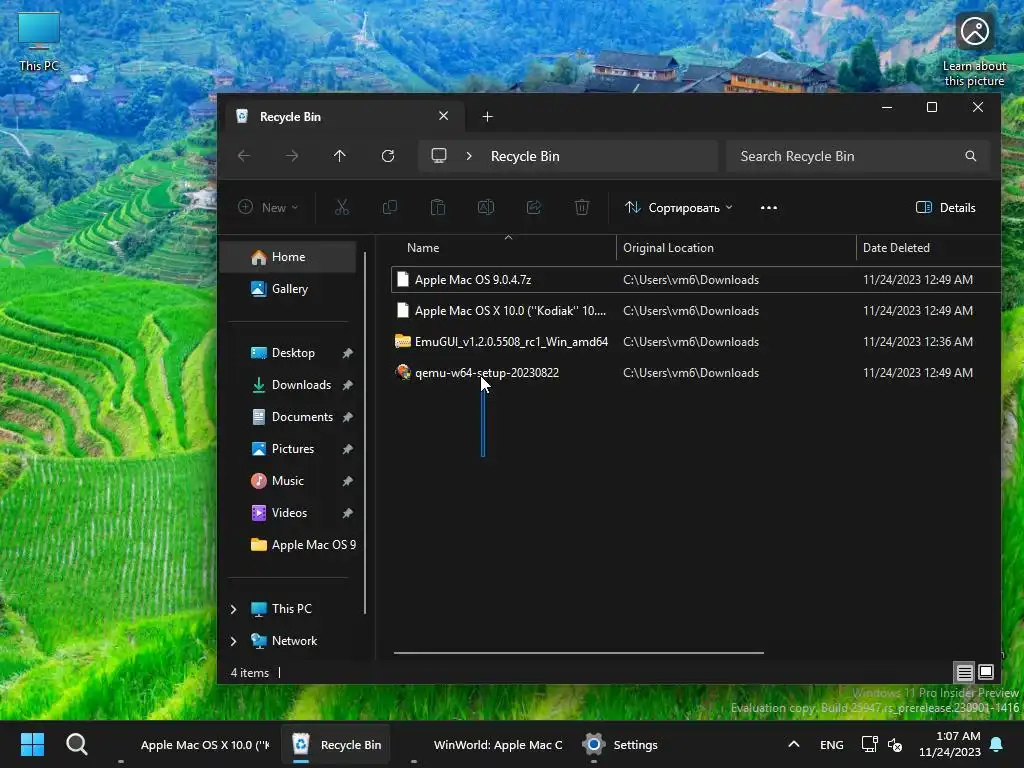This screenshot has height=768, width=1024.
Task: Open Gallery in navigation pane
Action: coord(289,289)
